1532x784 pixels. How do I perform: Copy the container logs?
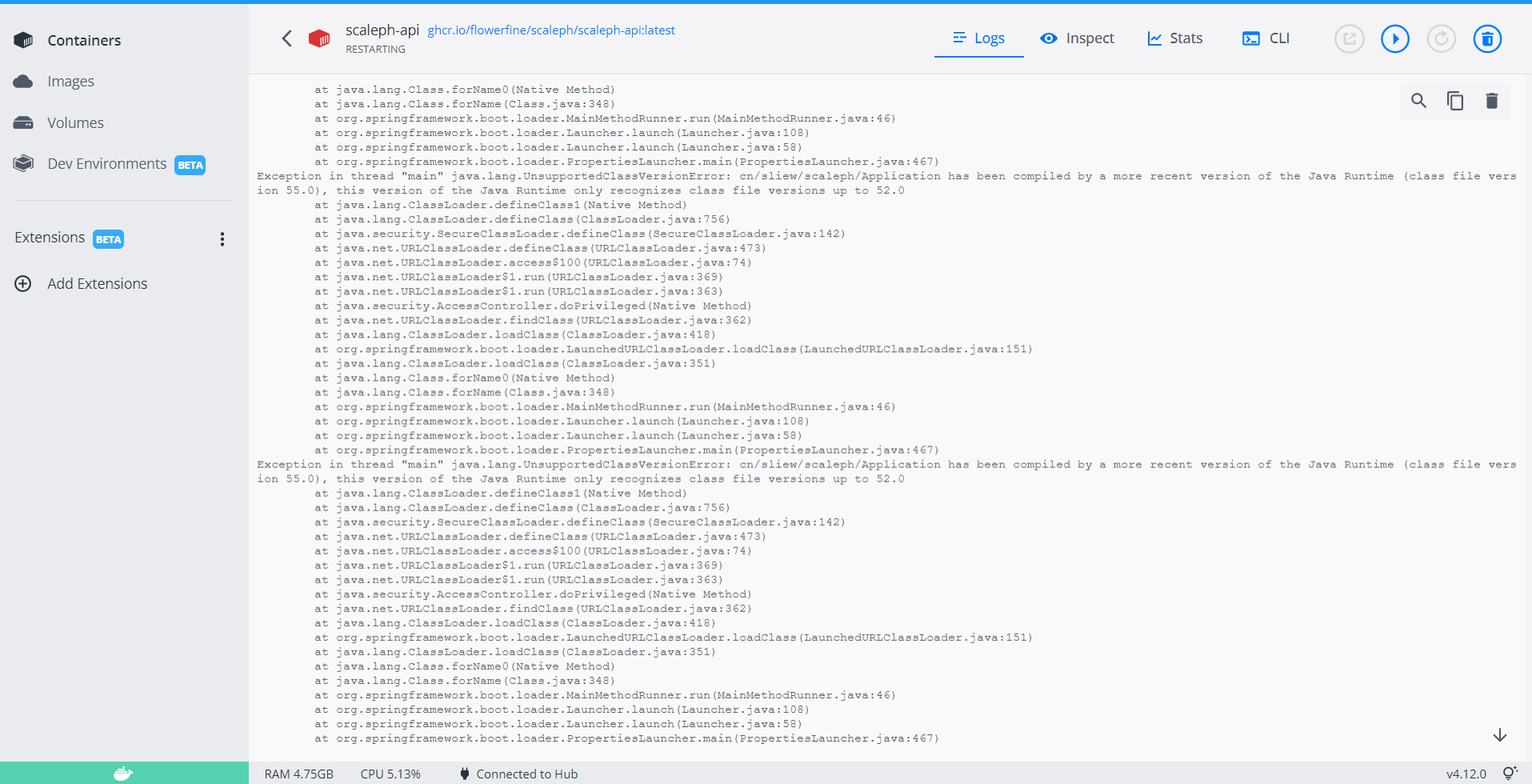(1454, 101)
